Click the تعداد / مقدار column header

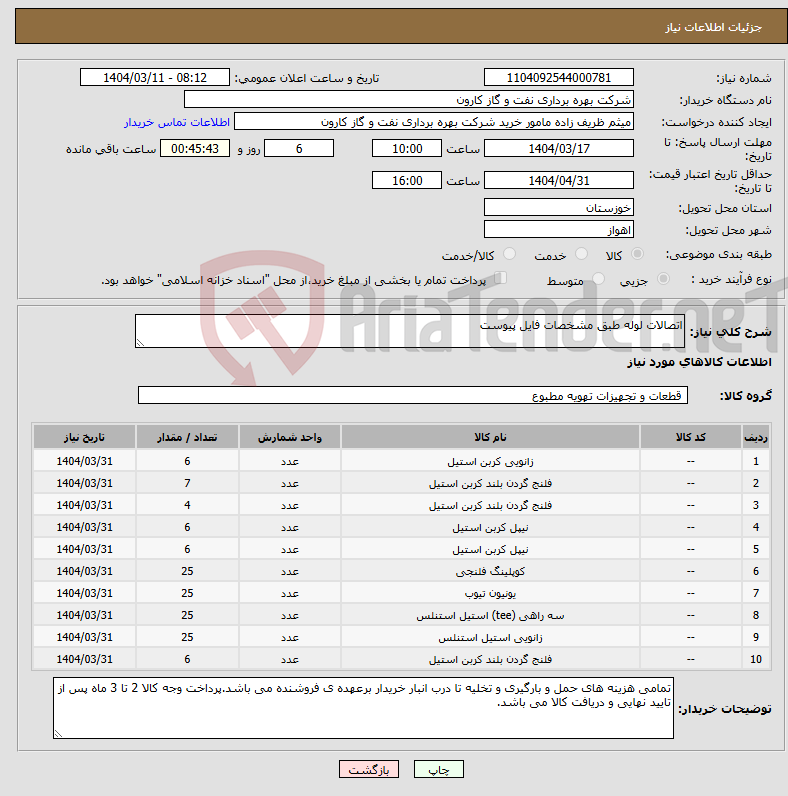(187, 437)
